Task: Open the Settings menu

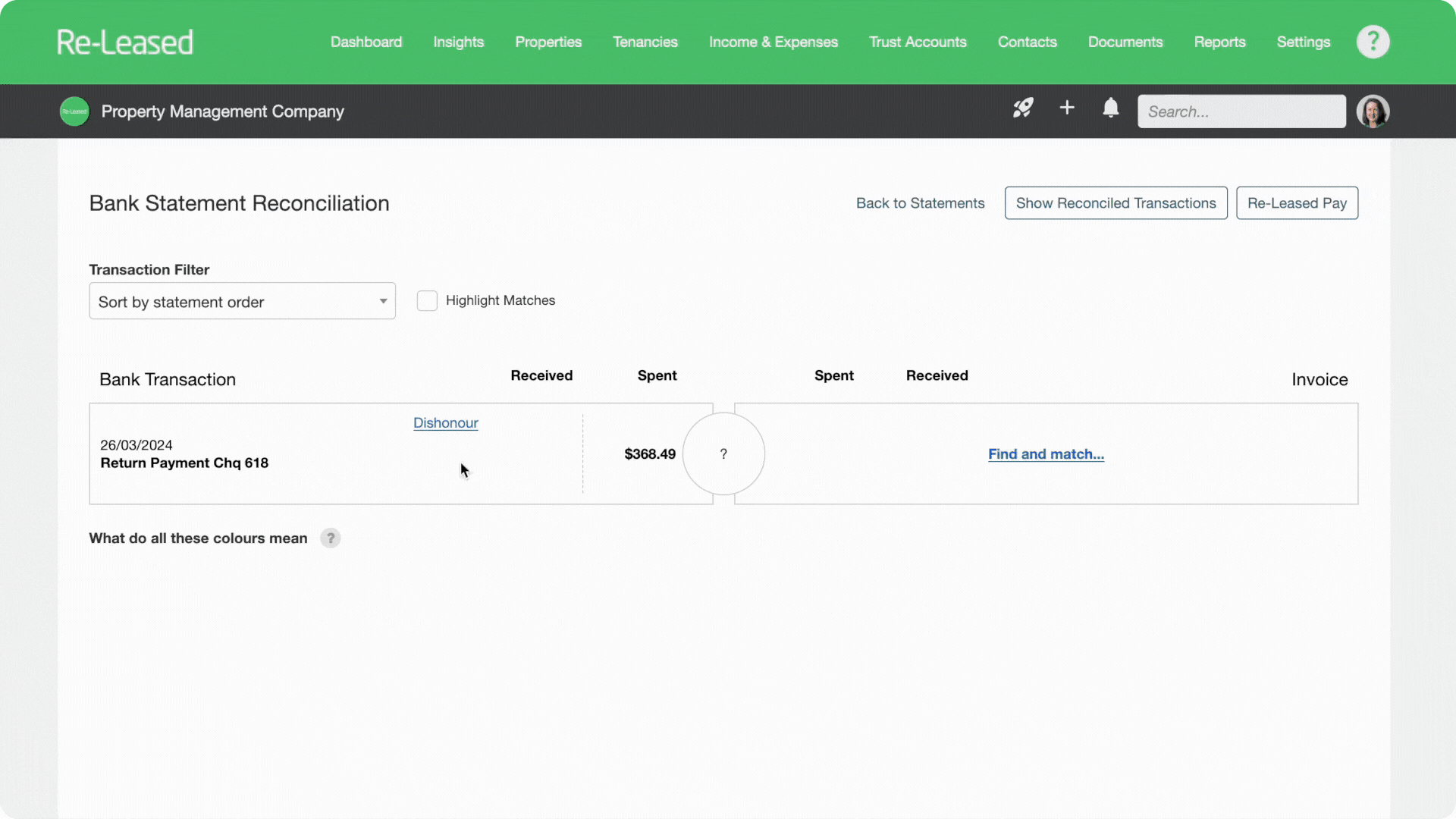Action: pyautogui.click(x=1304, y=42)
